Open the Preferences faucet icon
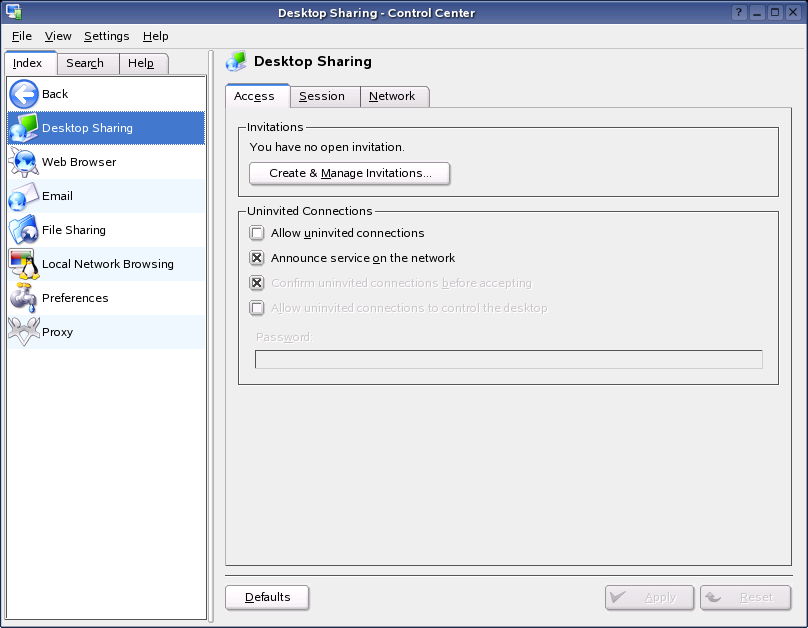 point(24,298)
